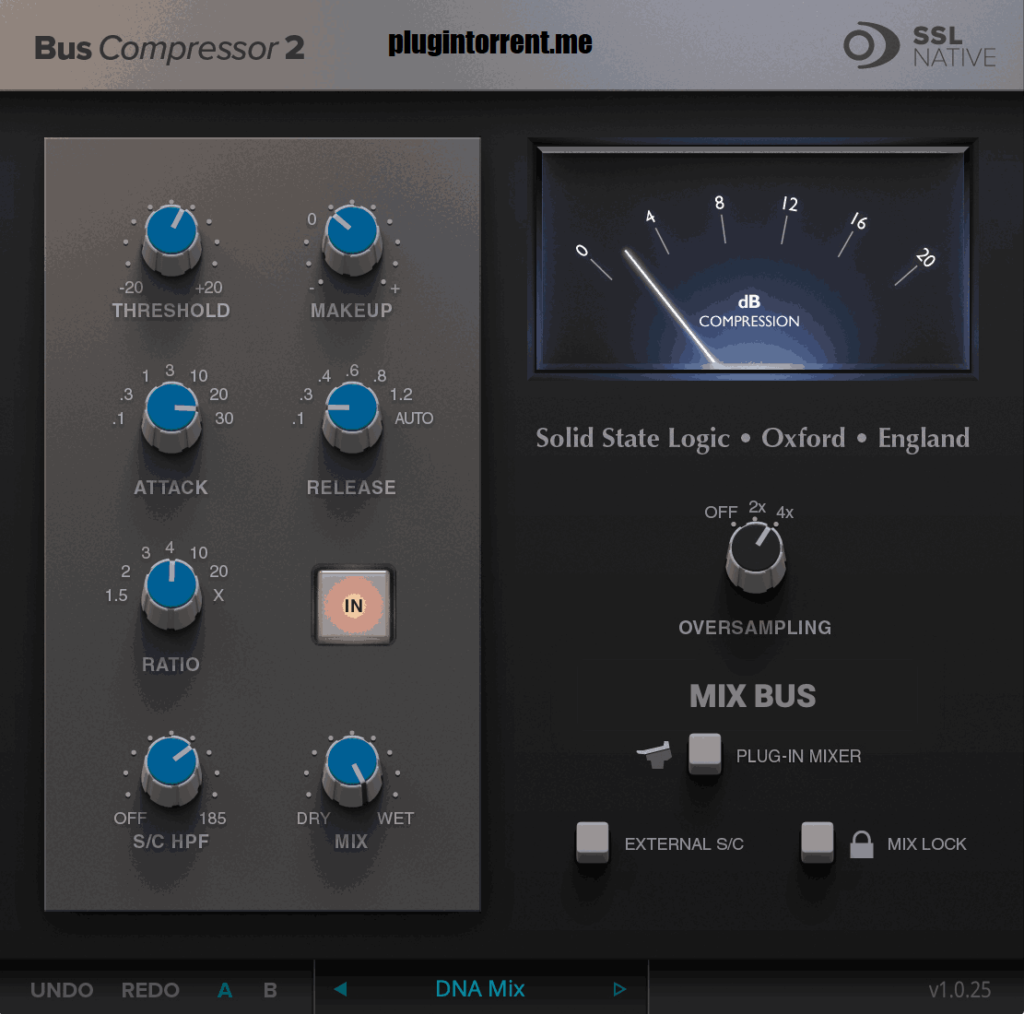The height and width of the screenshot is (1014, 1024).
Task: Click the Bus Compressor 2 title
Action: pyautogui.click(x=169, y=48)
